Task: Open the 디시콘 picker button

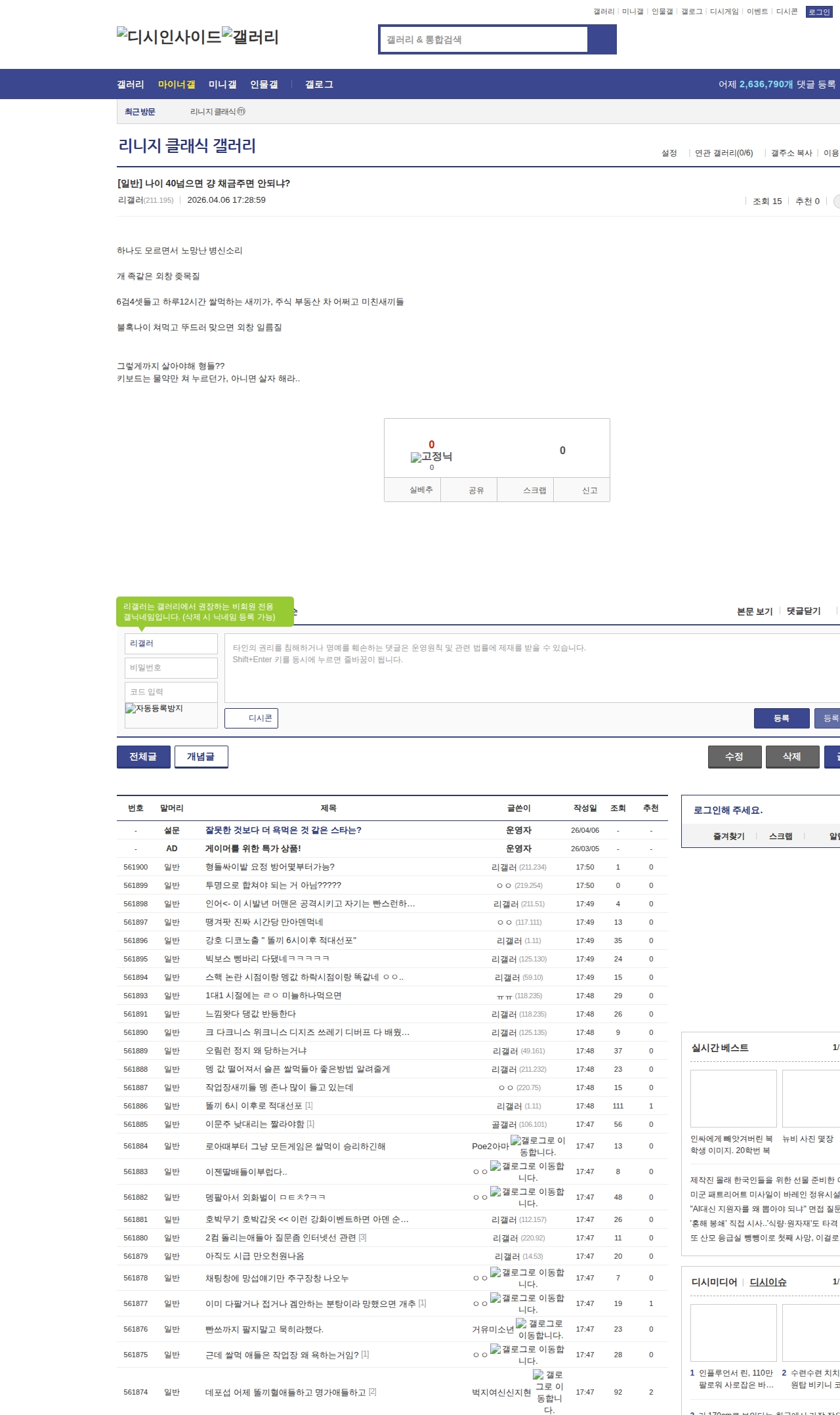Action: (x=251, y=718)
